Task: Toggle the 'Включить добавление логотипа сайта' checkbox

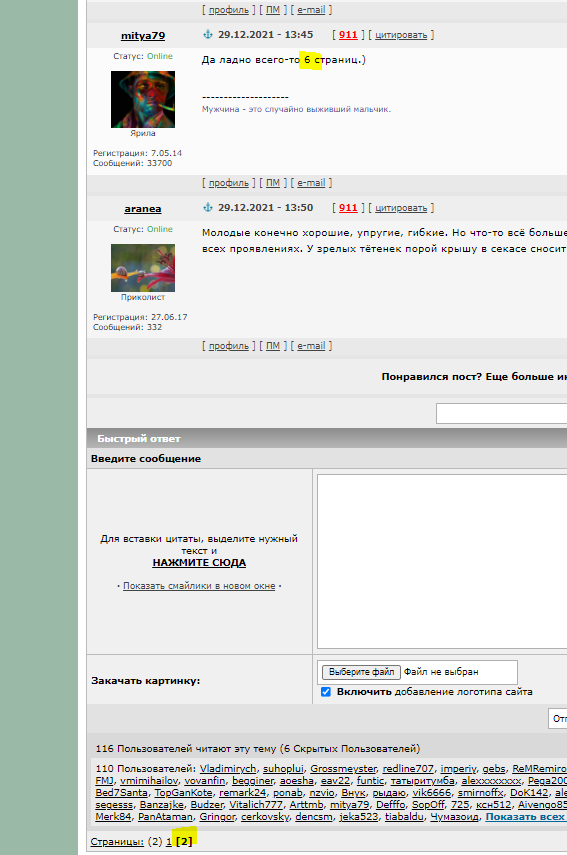Action: (x=326, y=692)
